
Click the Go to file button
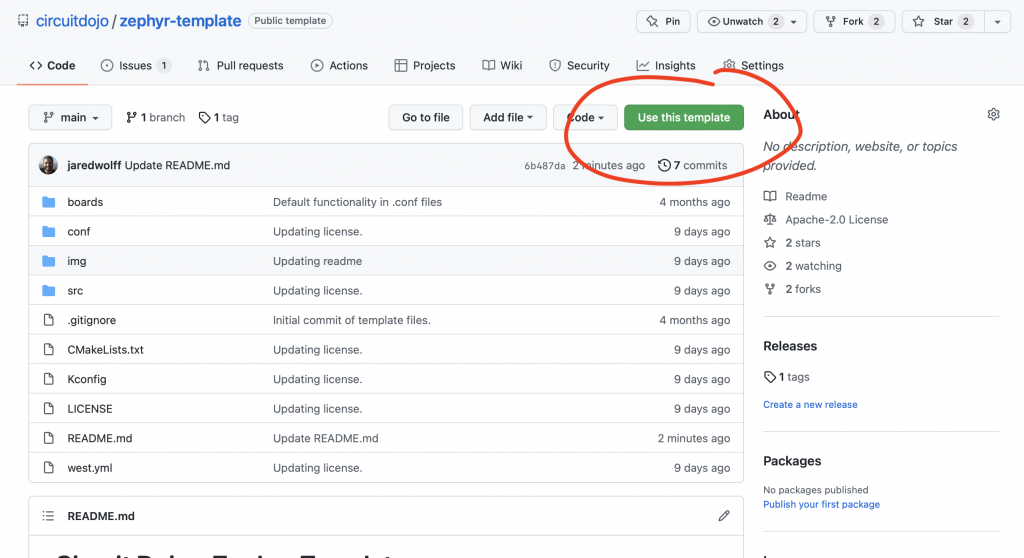coord(426,118)
